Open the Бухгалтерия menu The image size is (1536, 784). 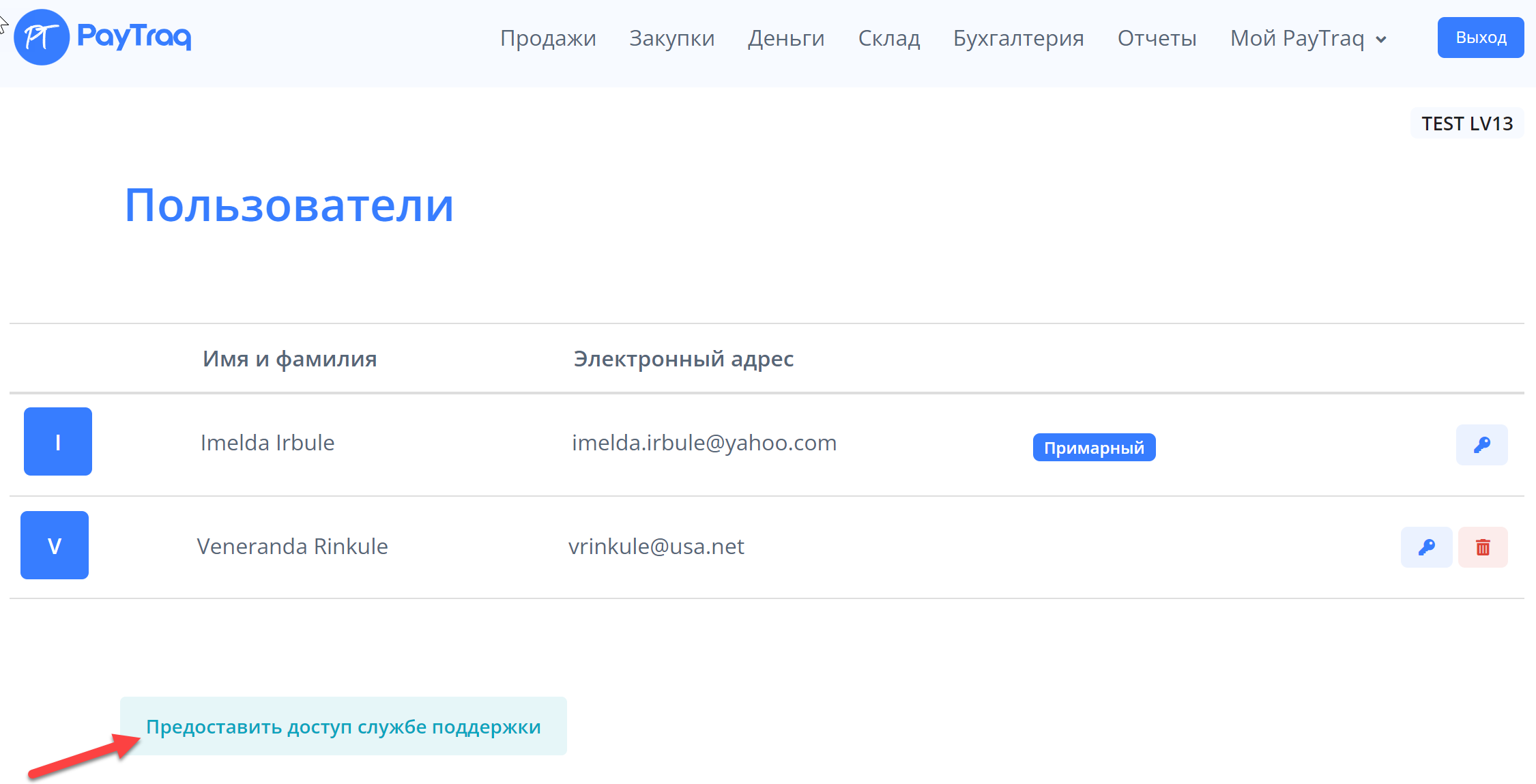pos(1018,38)
